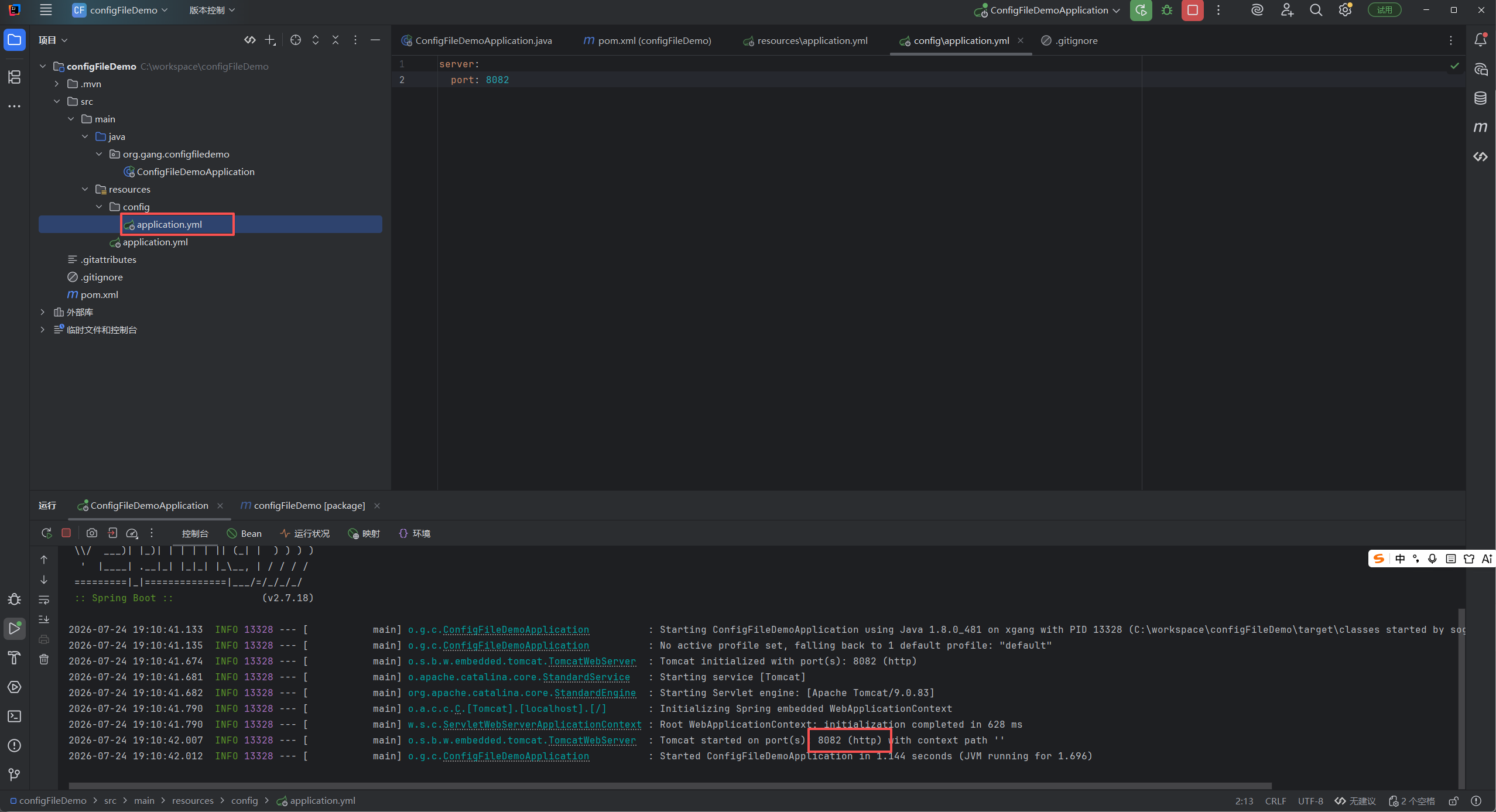Open configFileDemo [package] run tab
This screenshot has width=1496, height=812.
point(303,505)
